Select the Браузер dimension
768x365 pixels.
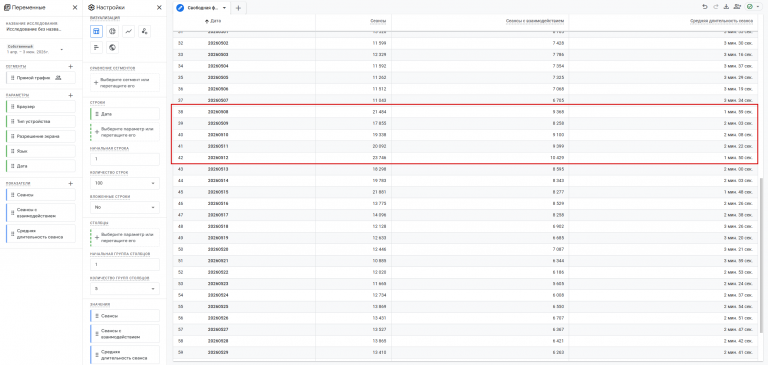coord(41,106)
